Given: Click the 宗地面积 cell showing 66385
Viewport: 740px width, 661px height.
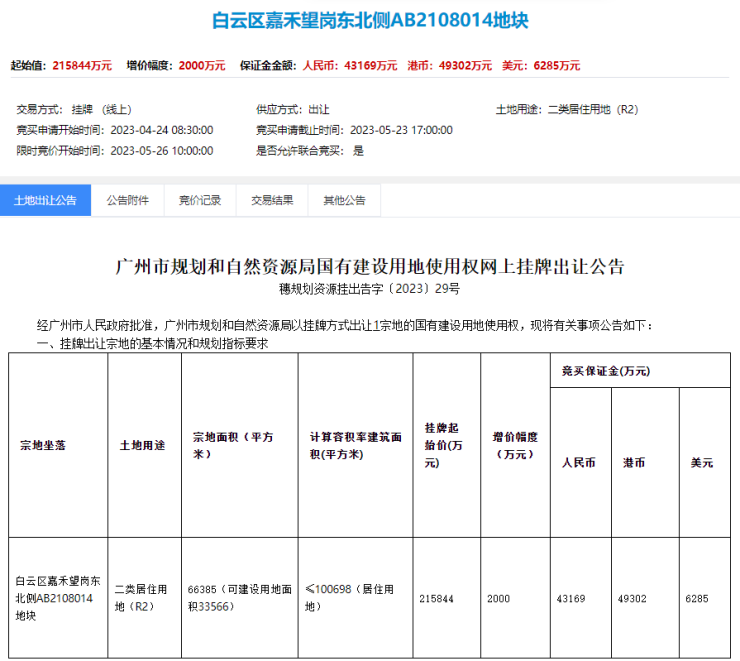Looking at the screenshot, I should coord(238,597).
